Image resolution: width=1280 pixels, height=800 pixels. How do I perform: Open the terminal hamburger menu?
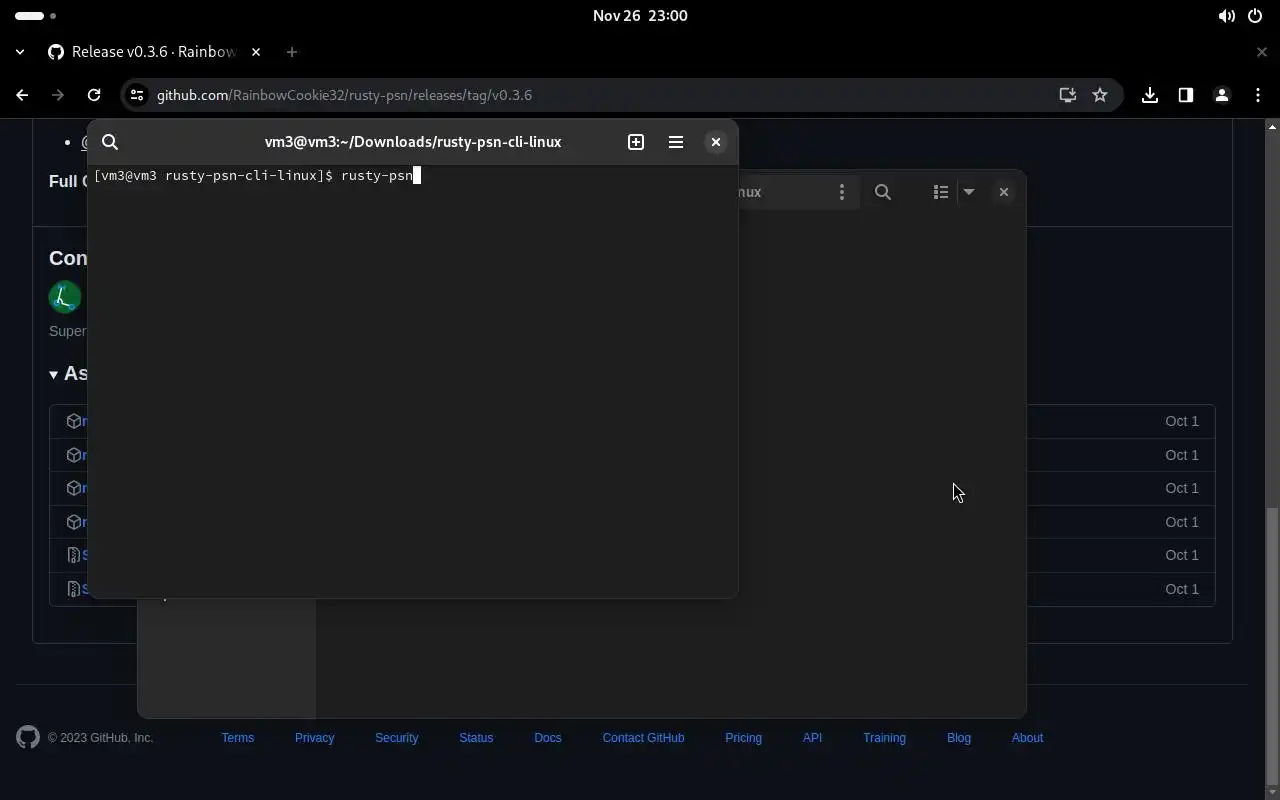coord(676,142)
